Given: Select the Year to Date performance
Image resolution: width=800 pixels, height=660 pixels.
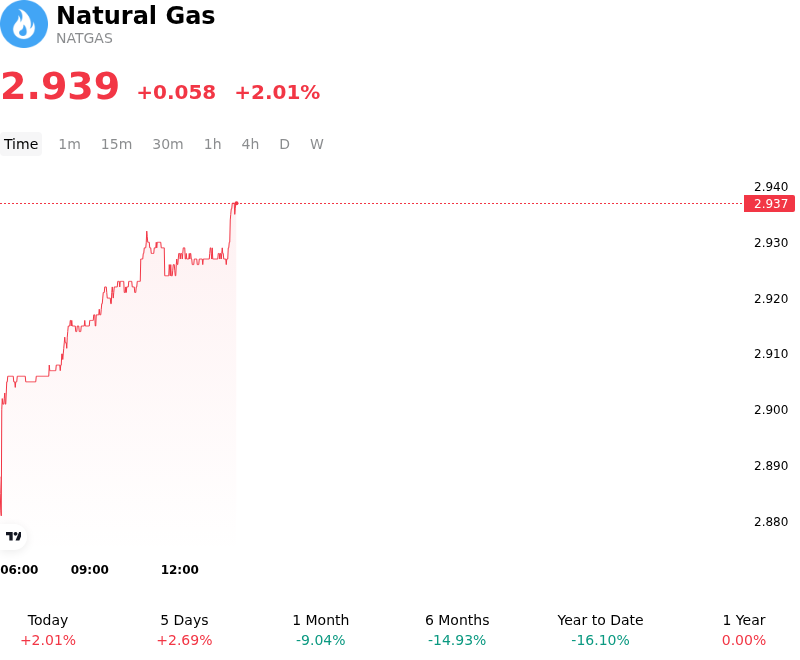Looking at the screenshot, I should tap(600, 630).
